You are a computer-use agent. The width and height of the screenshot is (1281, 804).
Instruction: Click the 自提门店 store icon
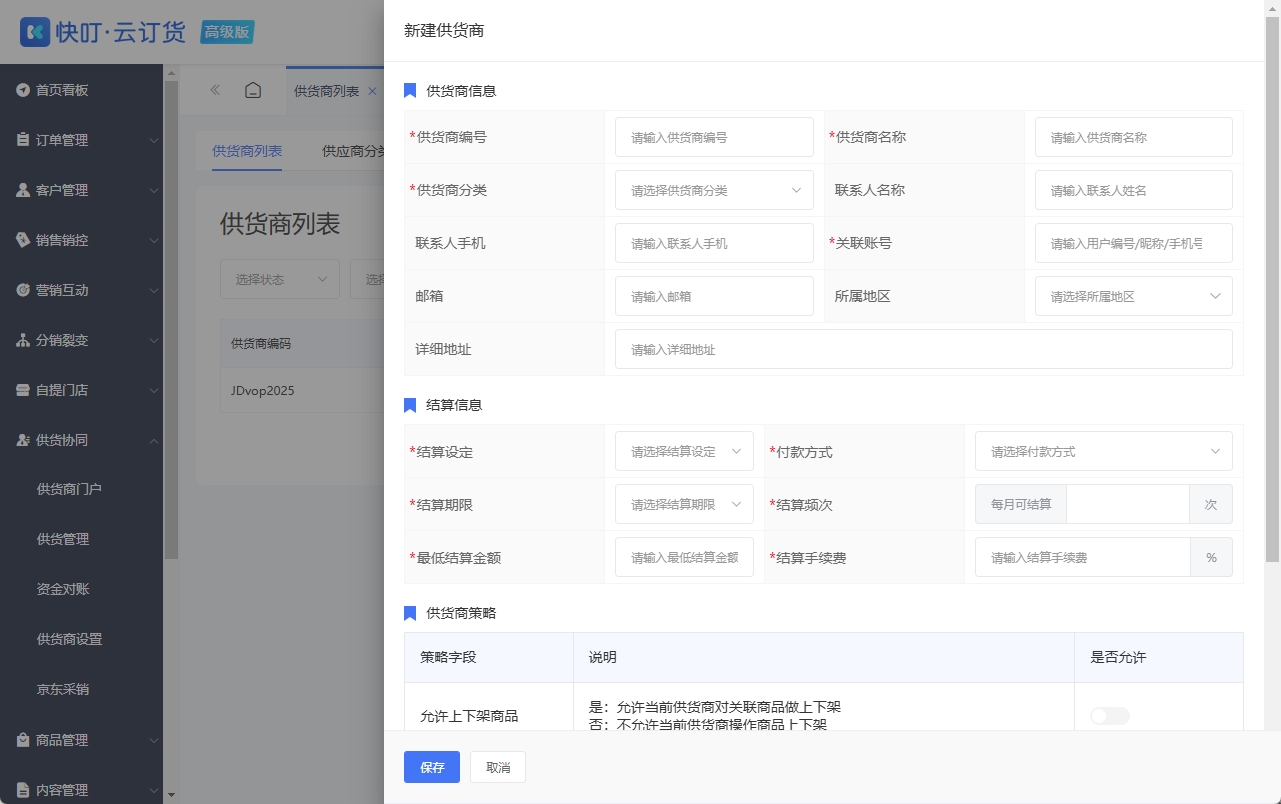[x=23, y=390]
